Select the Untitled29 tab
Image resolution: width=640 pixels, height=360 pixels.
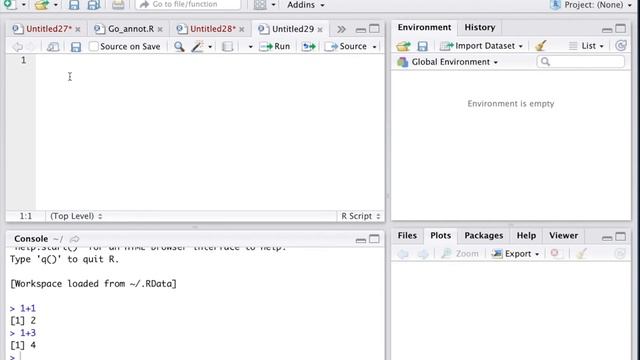pyautogui.click(x=293, y=29)
